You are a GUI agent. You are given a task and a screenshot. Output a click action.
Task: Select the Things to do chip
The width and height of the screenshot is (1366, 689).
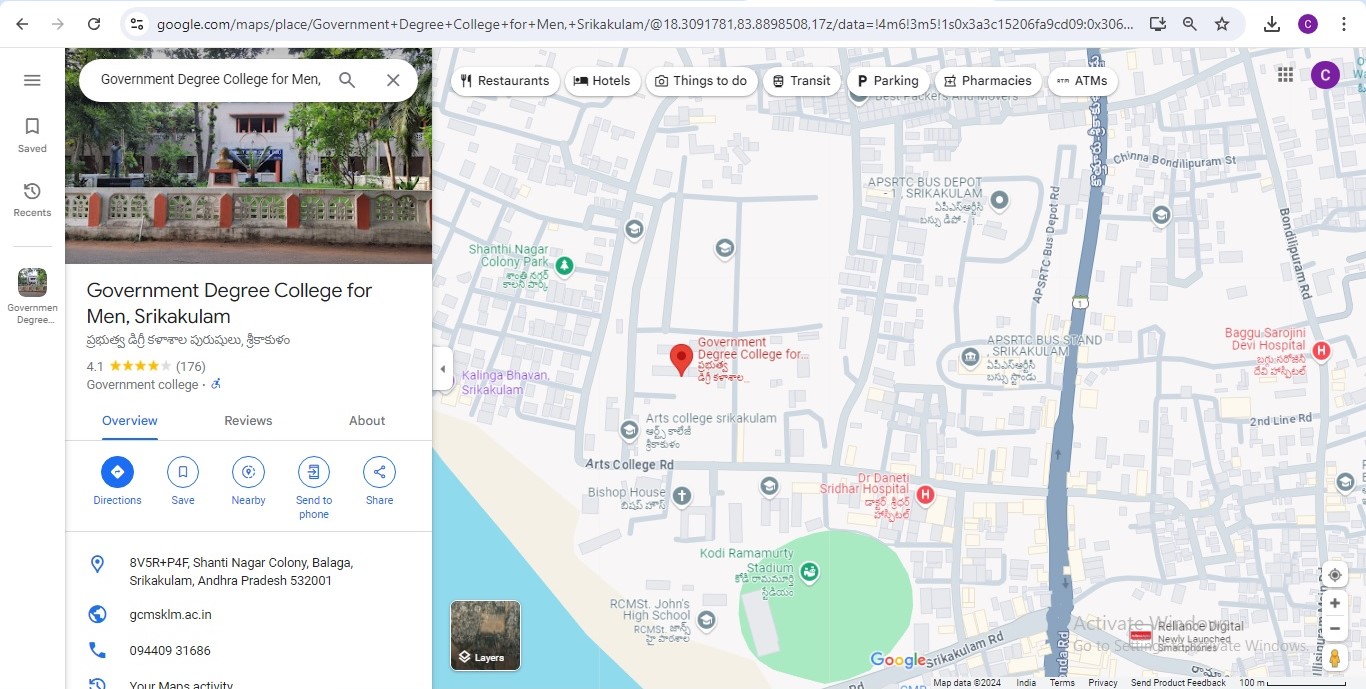(x=701, y=81)
